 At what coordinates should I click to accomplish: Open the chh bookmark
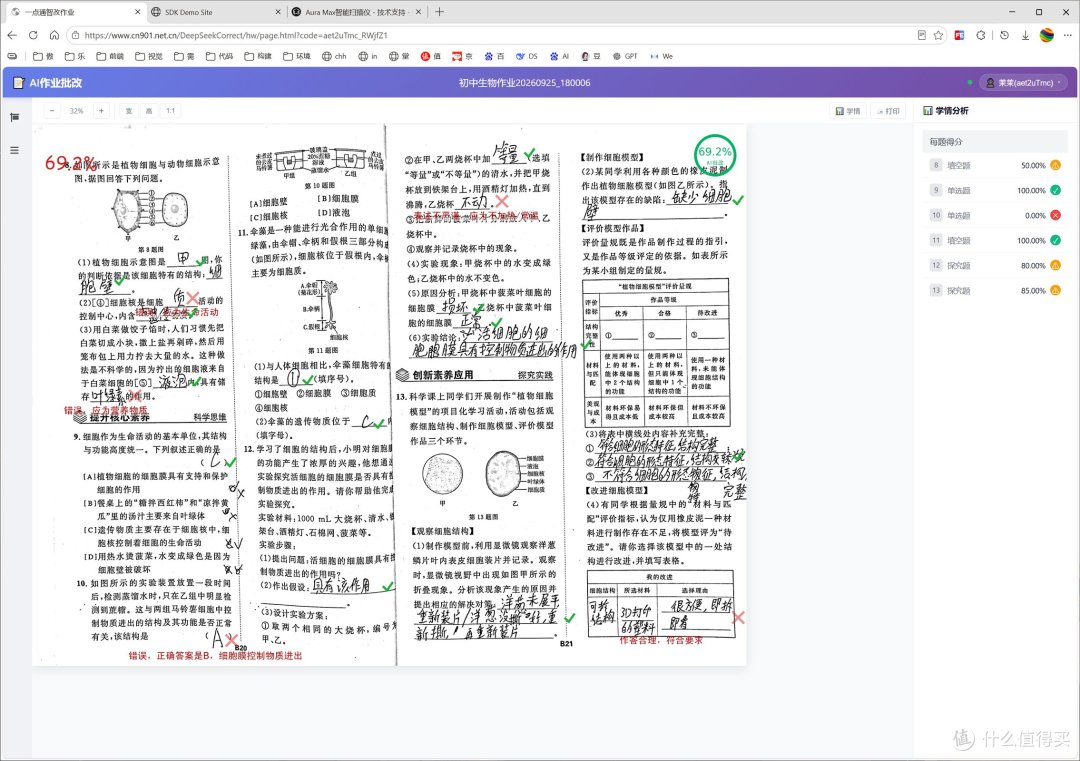tap(334, 56)
